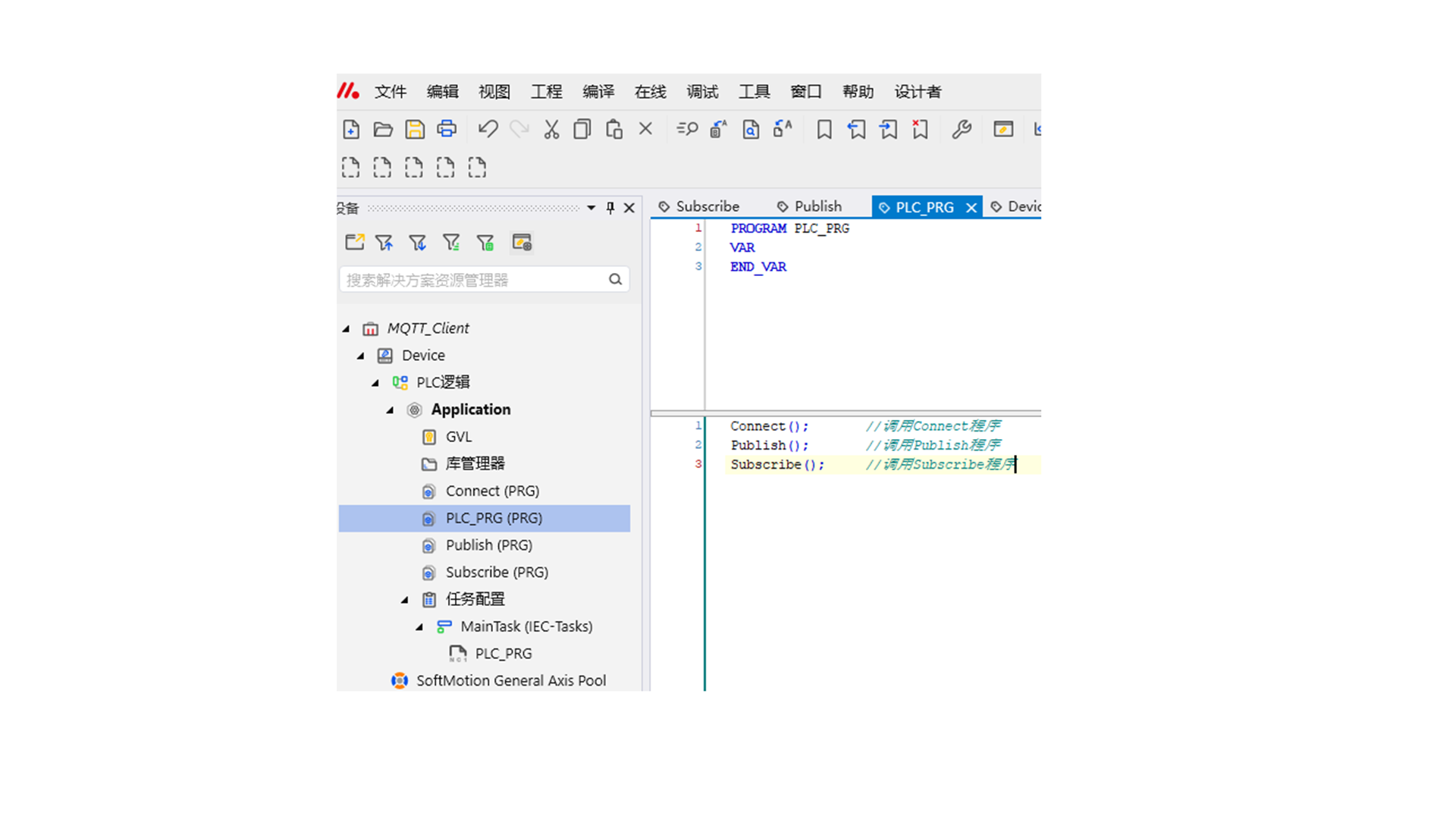Open the 视图 menu
The width and height of the screenshot is (1456, 819).
pos(494,92)
